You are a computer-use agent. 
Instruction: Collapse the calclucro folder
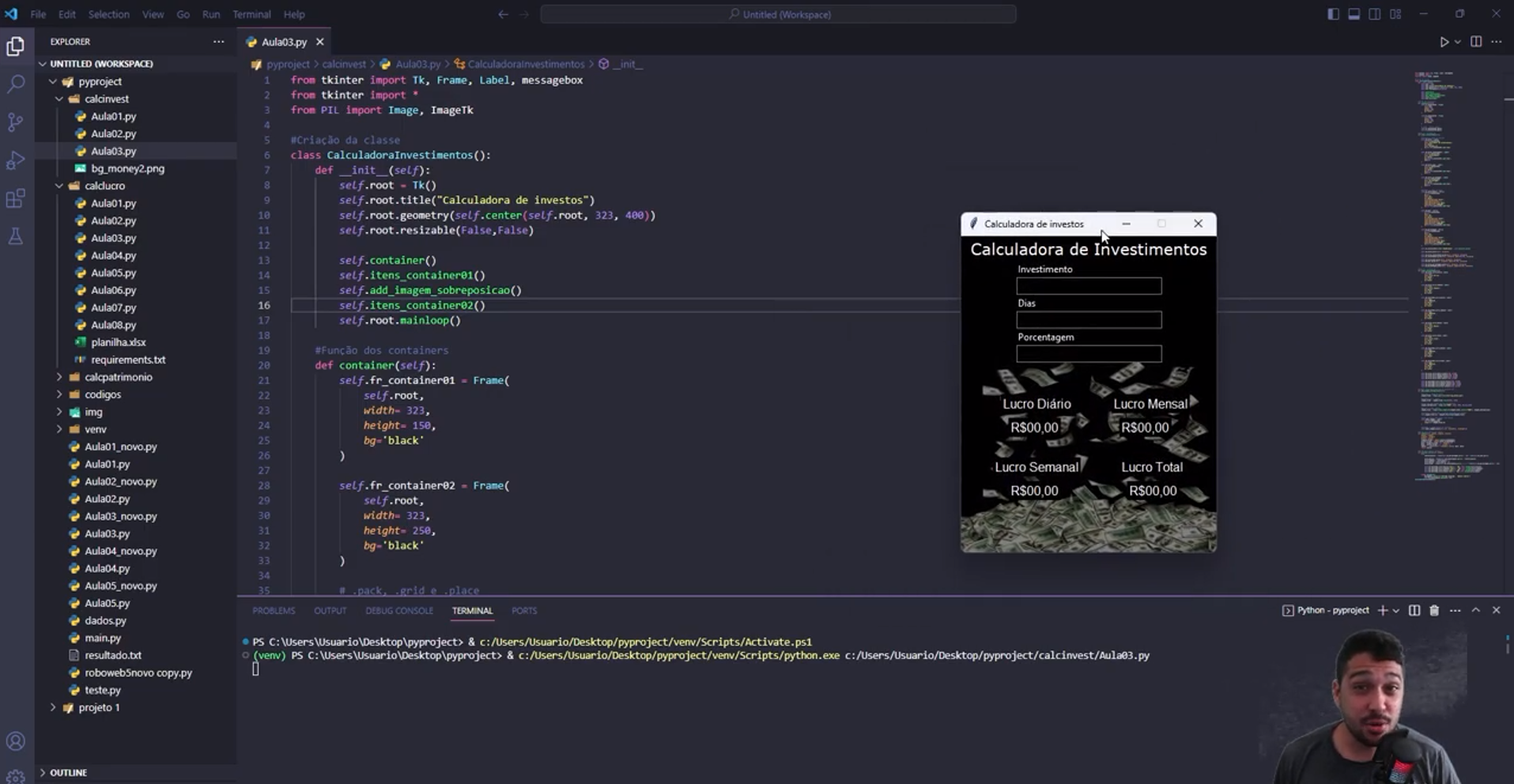[x=104, y=186]
